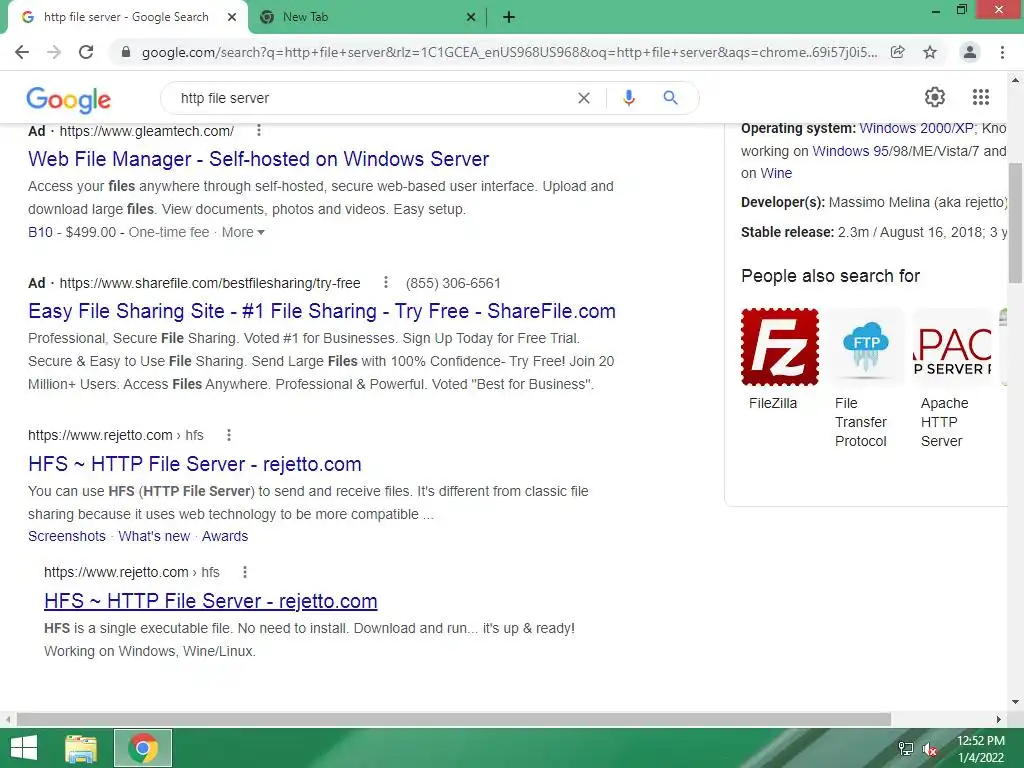Start voice search with microphone icon
This screenshot has height=768, width=1024.
[x=629, y=98]
